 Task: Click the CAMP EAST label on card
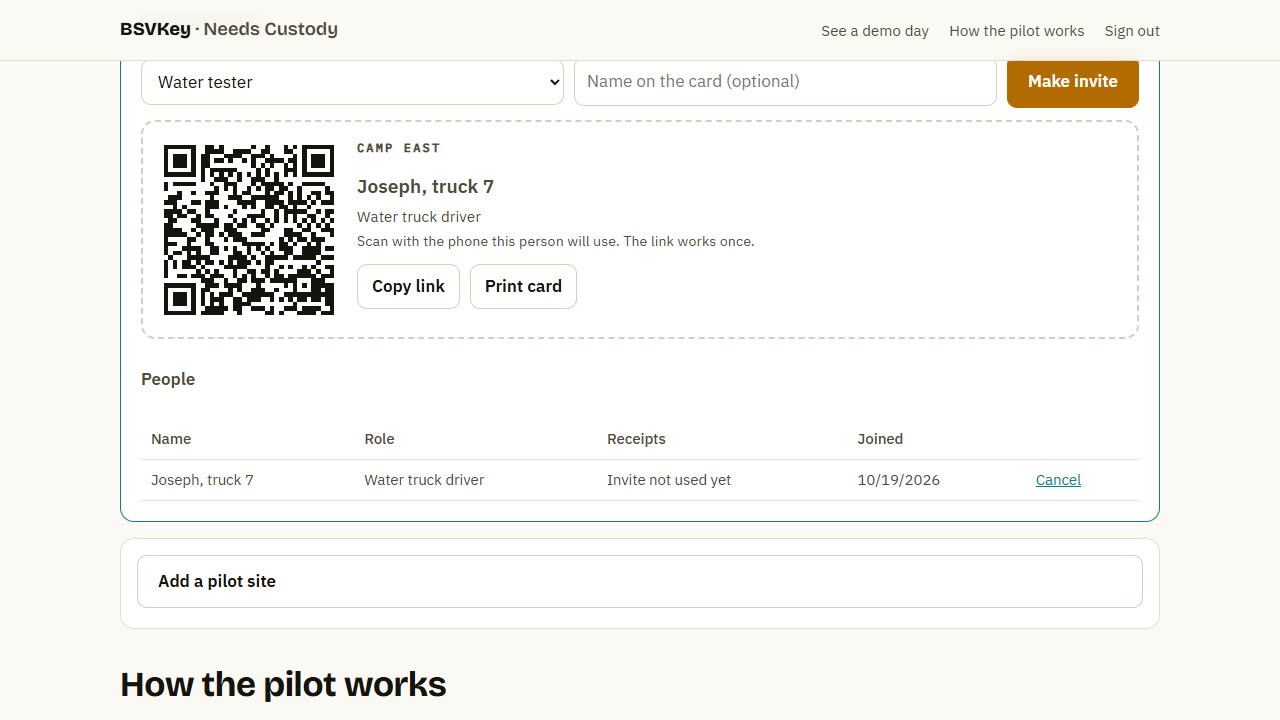click(398, 148)
